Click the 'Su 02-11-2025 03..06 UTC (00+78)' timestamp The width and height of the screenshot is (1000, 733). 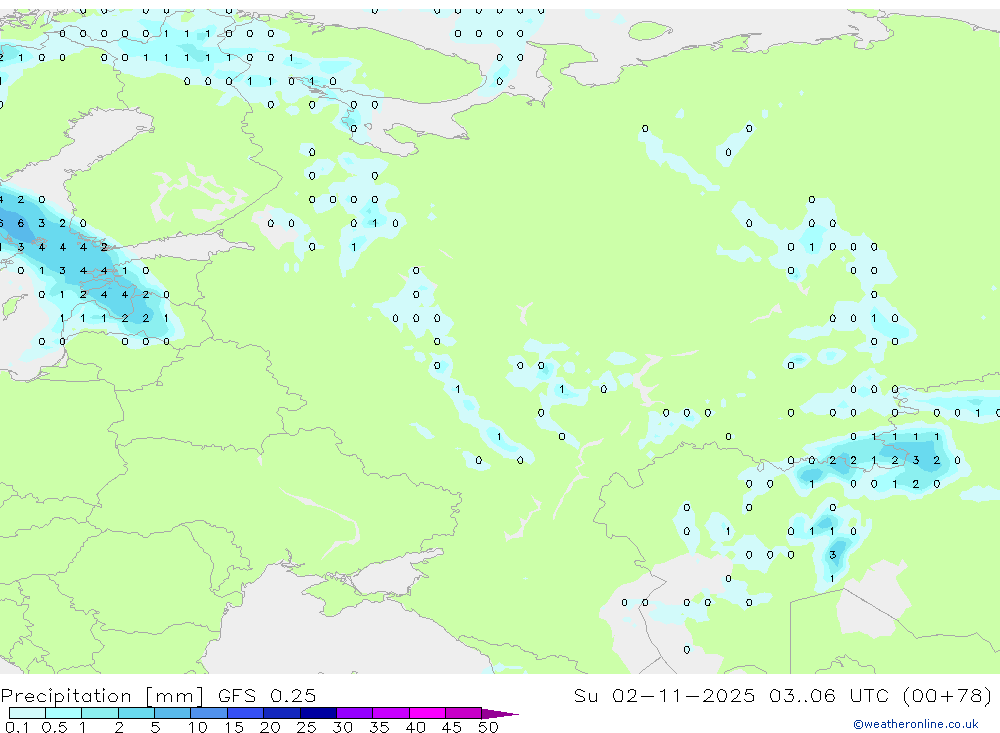click(783, 695)
